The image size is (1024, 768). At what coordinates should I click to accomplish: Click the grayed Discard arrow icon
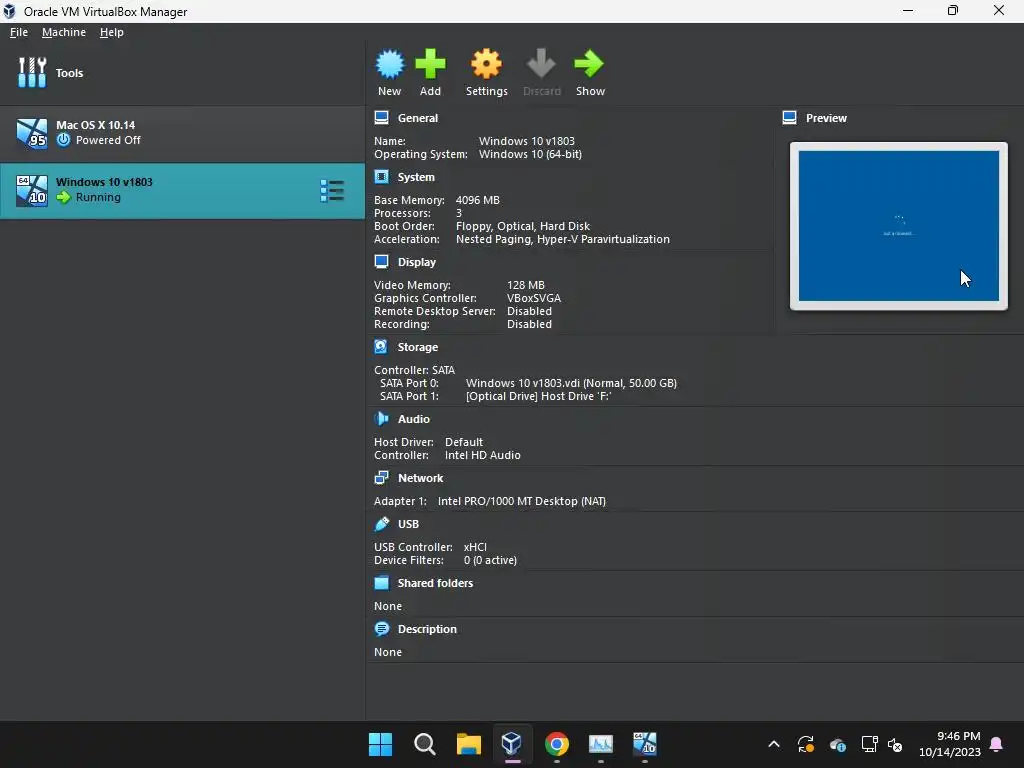[541, 64]
